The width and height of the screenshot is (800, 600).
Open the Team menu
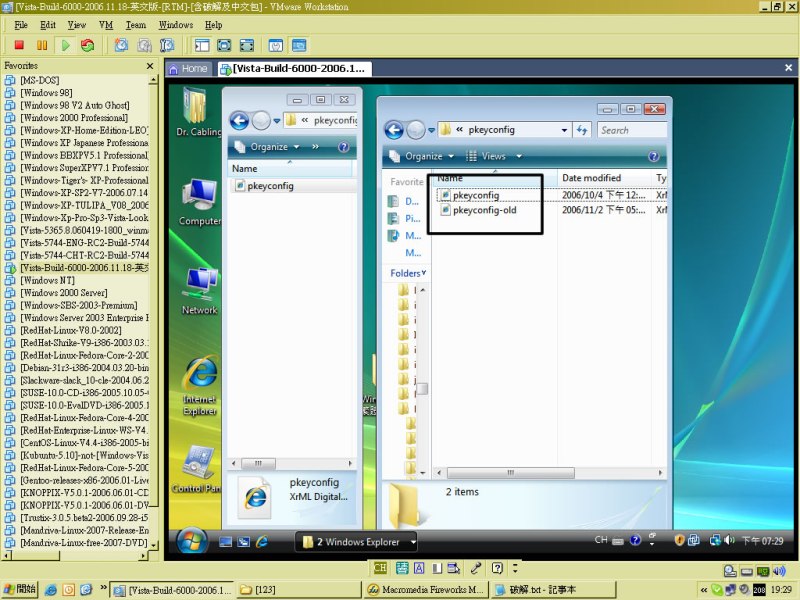(x=136, y=25)
